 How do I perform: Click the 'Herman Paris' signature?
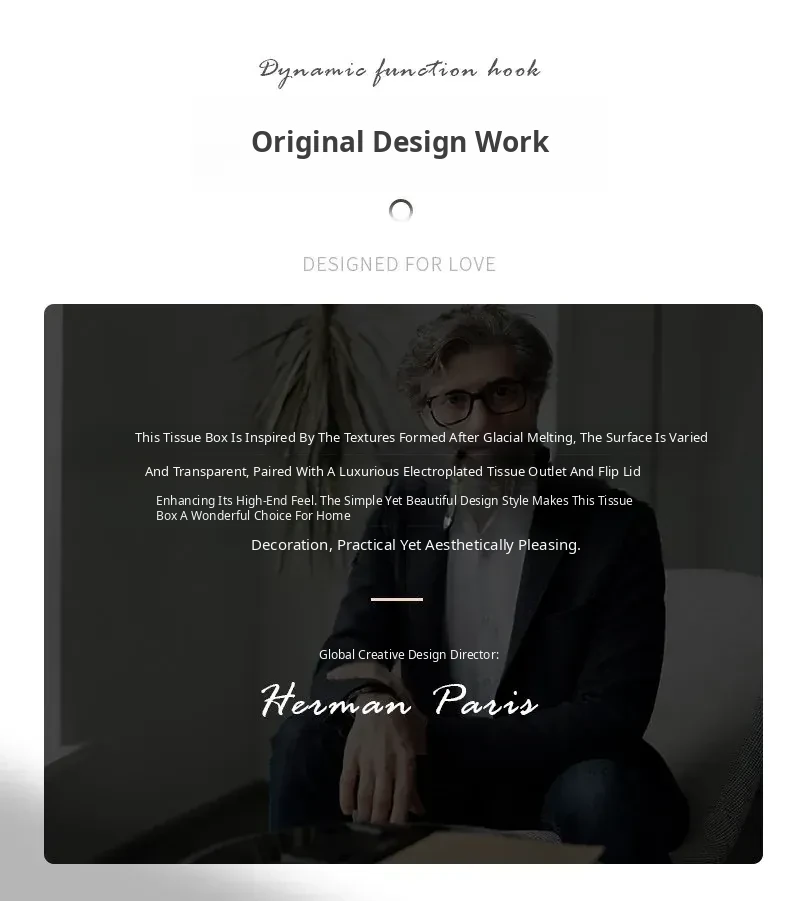click(399, 700)
